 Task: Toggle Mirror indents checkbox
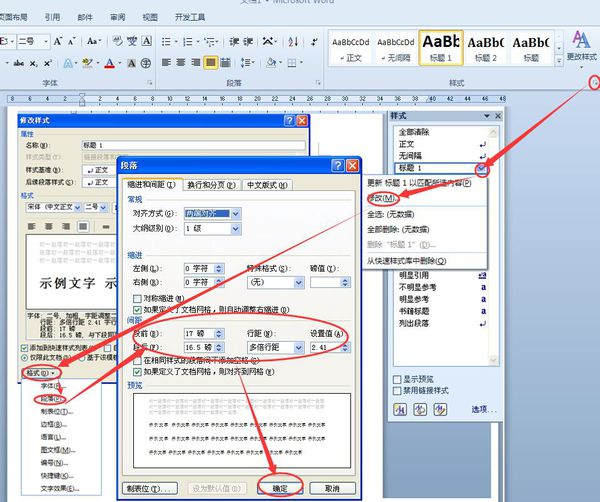137,298
